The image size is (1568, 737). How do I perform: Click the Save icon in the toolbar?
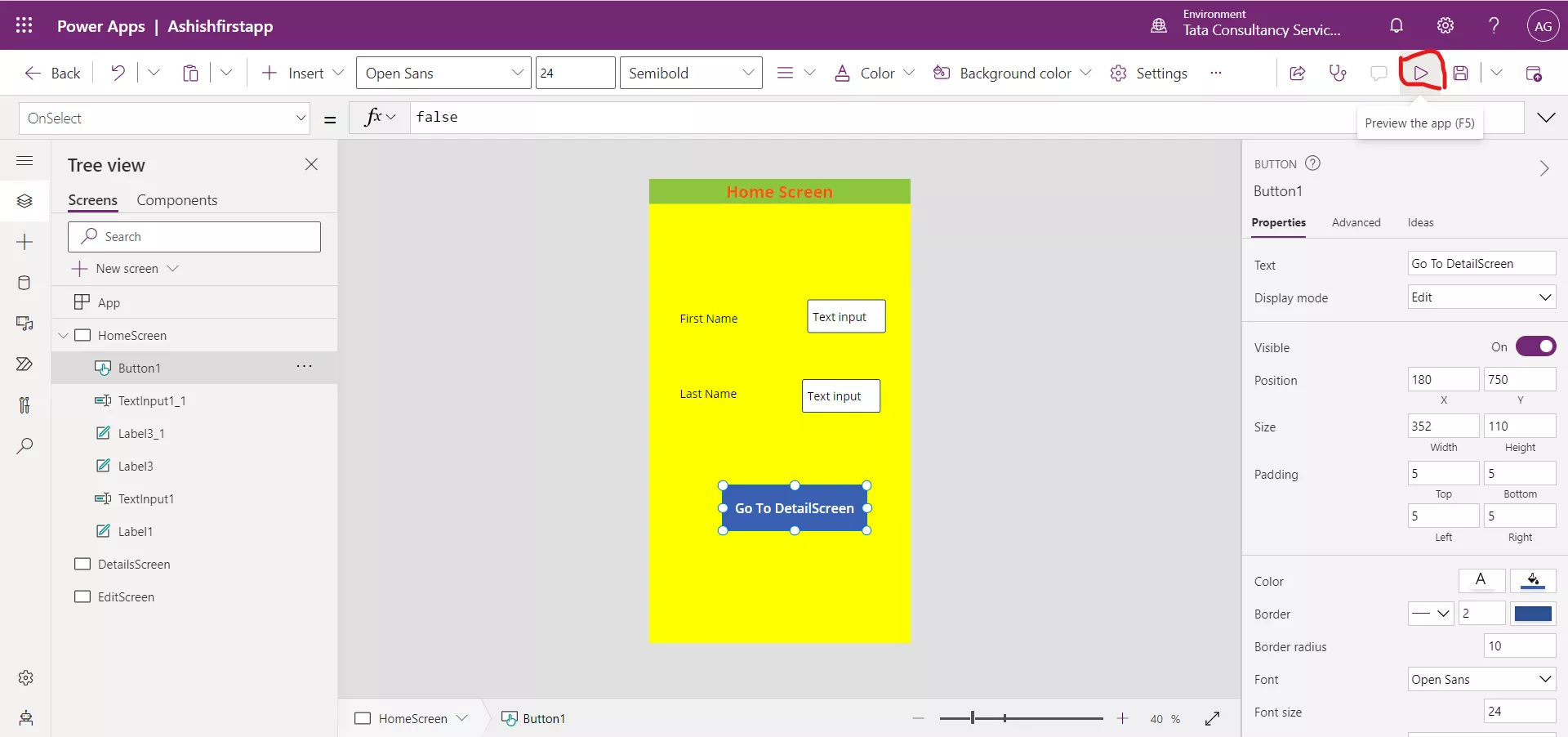click(1462, 73)
